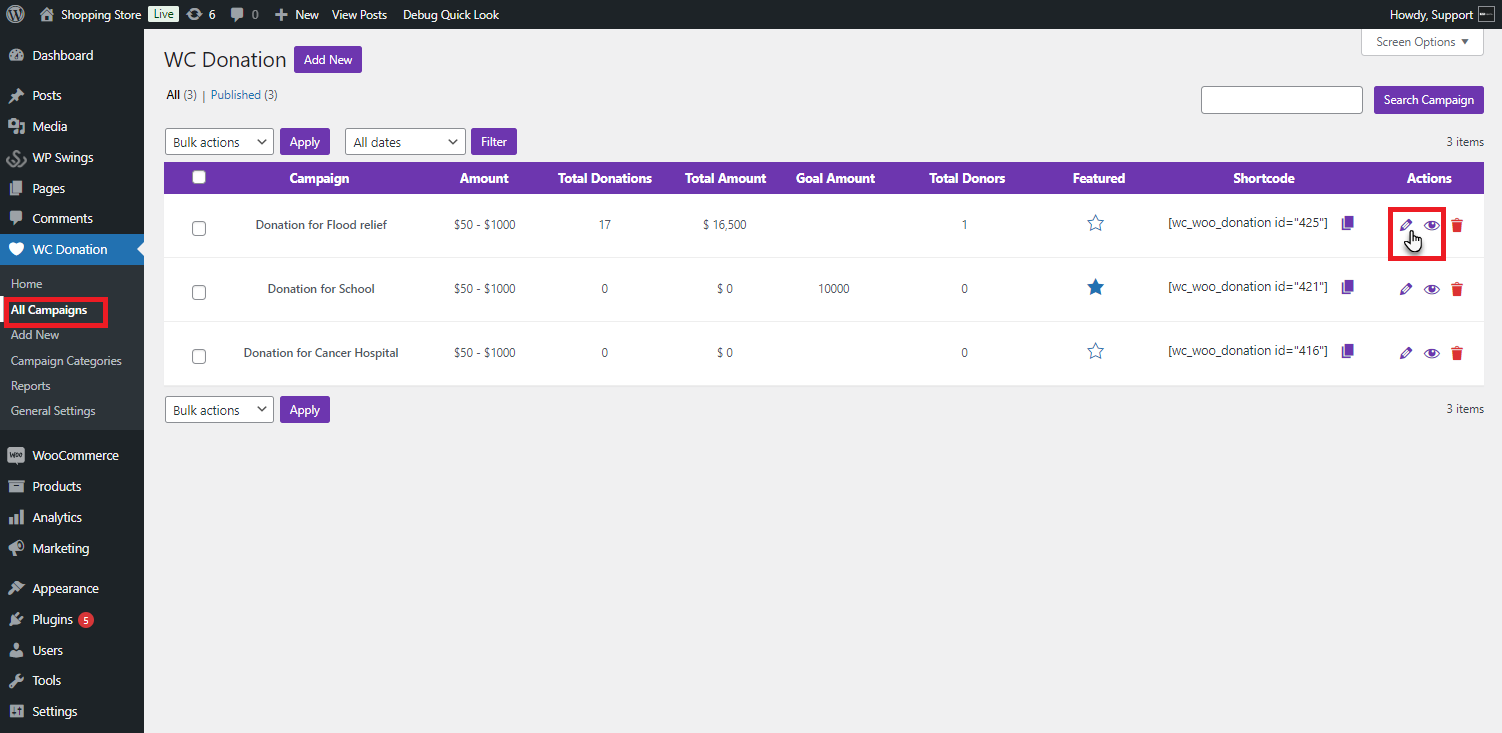This screenshot has width=1502, height=733.
Task: Feature the Donation for Cancer Hospital campaign
Action: [x=1095, y=351]
